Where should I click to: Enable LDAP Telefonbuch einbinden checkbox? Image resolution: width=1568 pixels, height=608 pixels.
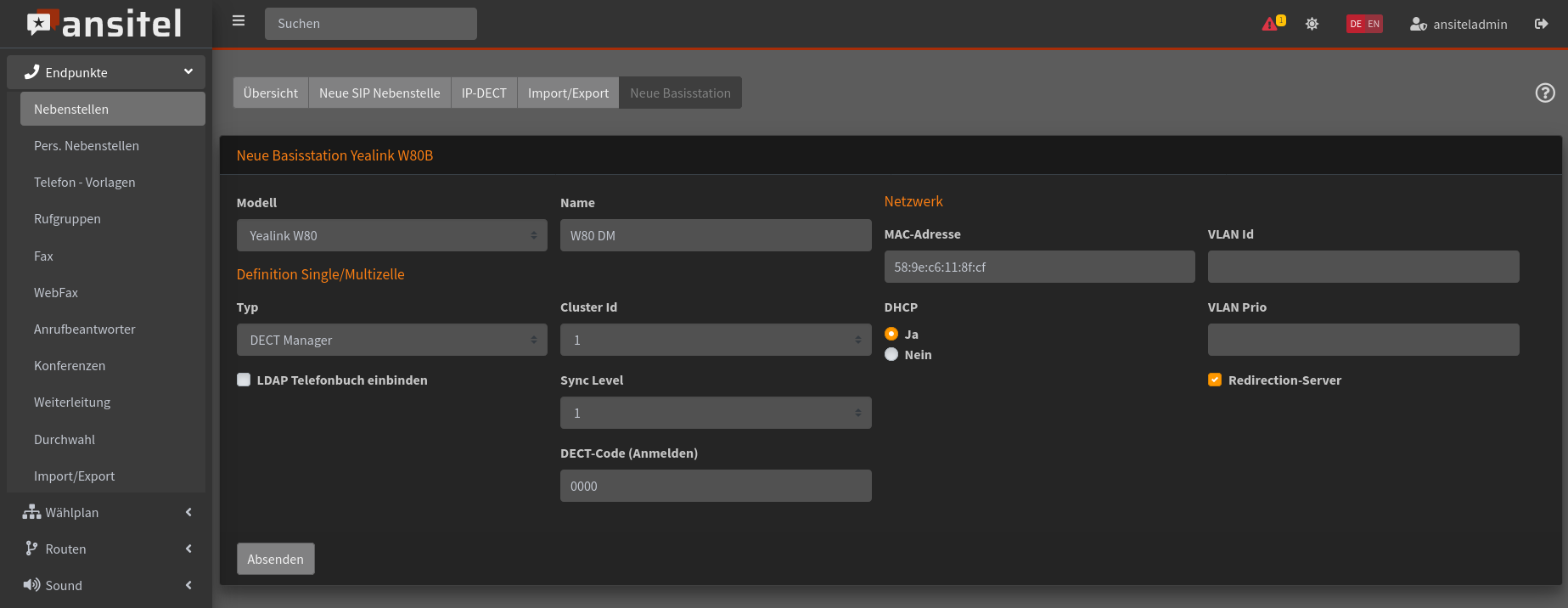click(244, 380)
